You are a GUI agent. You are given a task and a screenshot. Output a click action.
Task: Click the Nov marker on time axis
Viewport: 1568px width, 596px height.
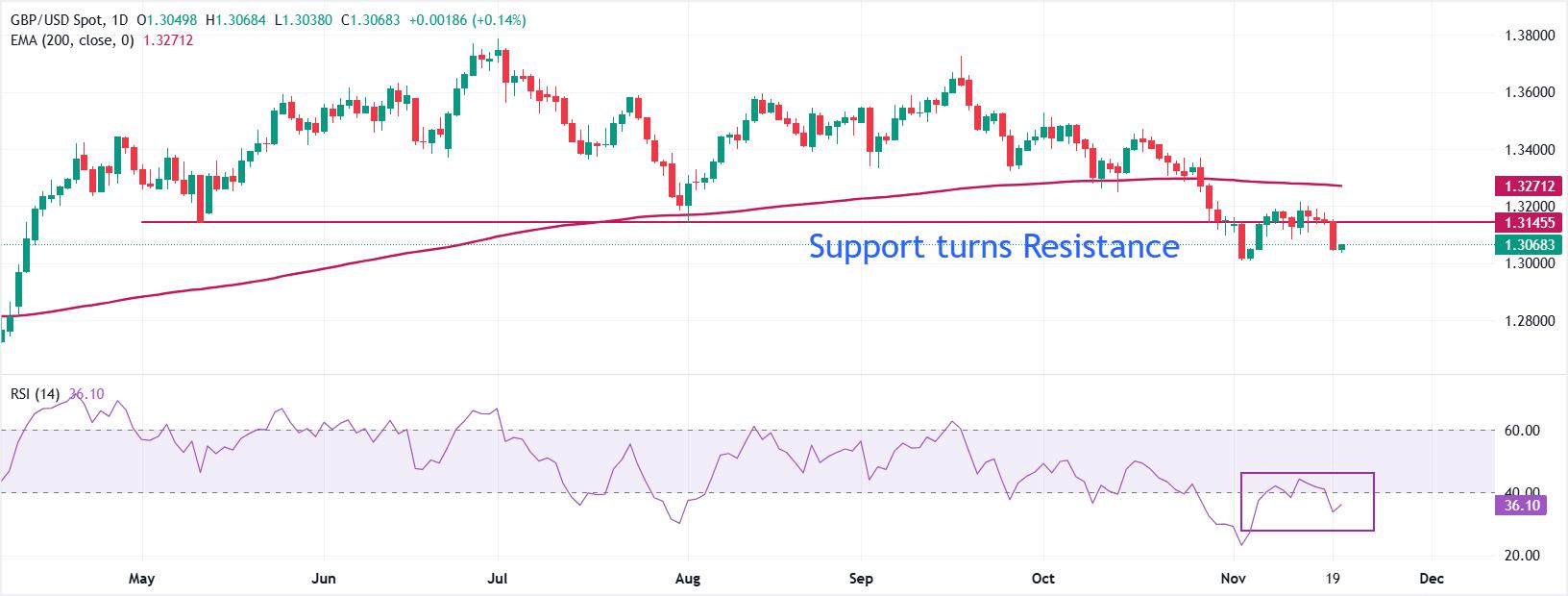click(x=1233, y=579)
